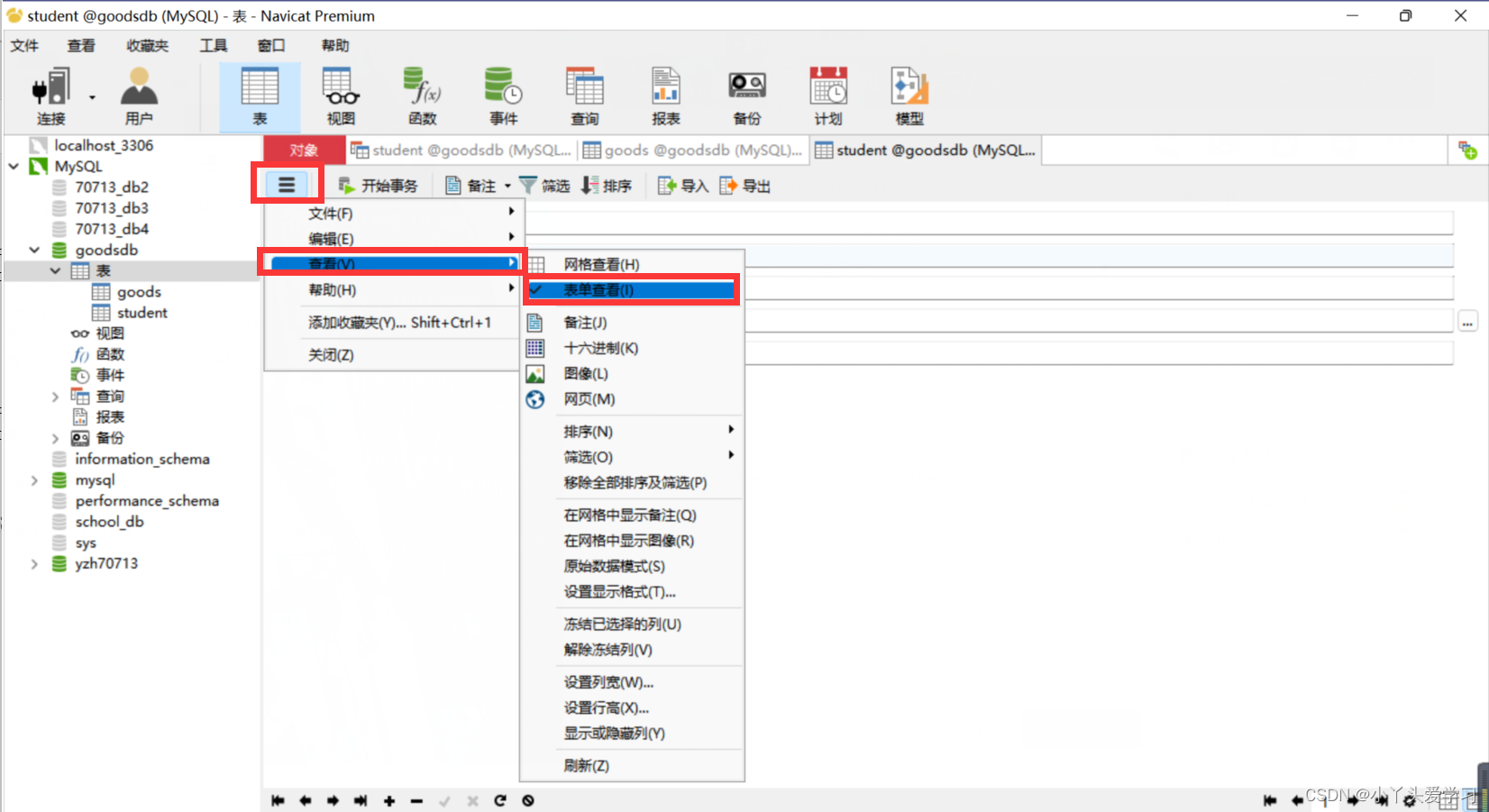Select the school_db database in tree

[109, 522]
